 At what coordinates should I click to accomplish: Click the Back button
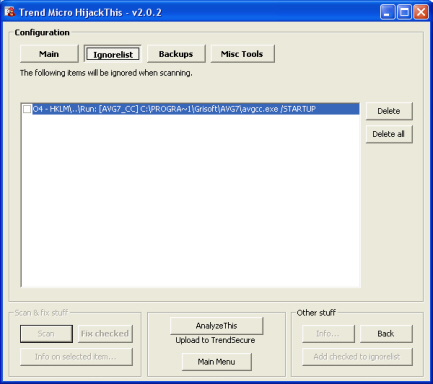click(x=386, y=334)
